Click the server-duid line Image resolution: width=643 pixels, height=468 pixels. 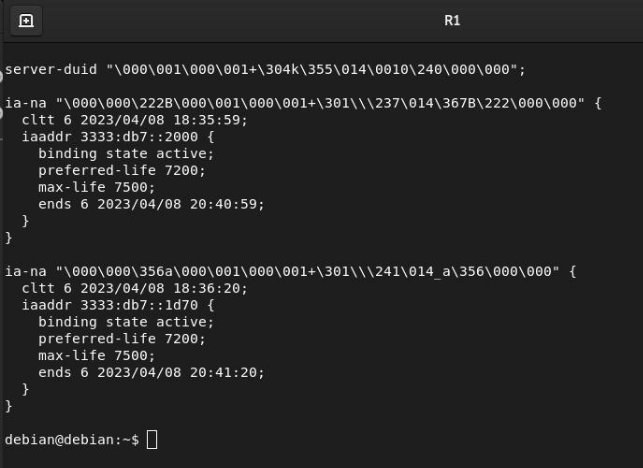(x=265, y=69)
